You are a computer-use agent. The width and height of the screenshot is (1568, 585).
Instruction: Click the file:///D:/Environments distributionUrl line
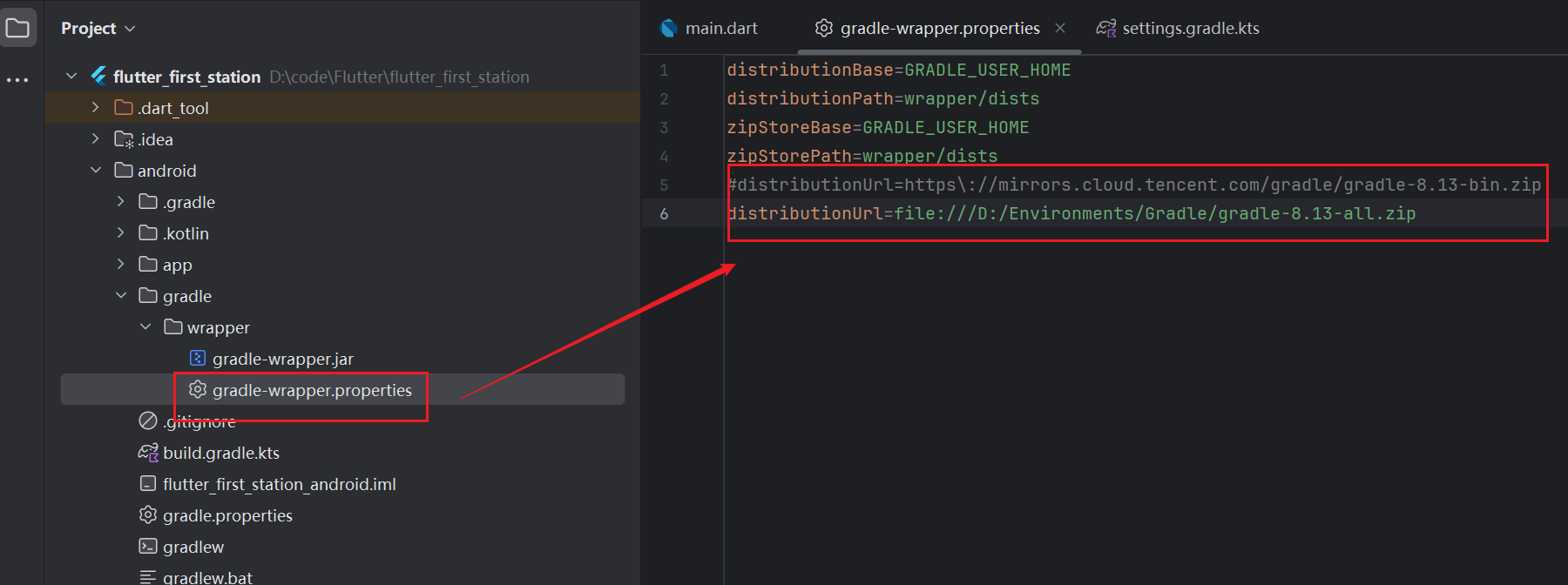tap(1071, 213)
